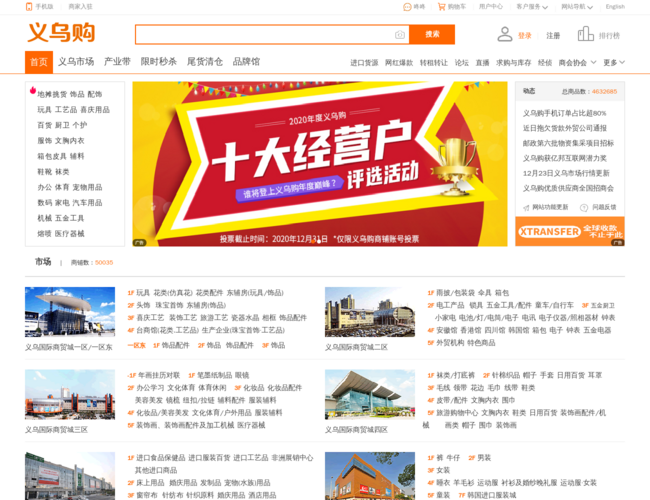This screenshot has width=650, height=500.
Task: Open 义乌国际商贸城二区 building thumbnail
Action: [370, 312]
